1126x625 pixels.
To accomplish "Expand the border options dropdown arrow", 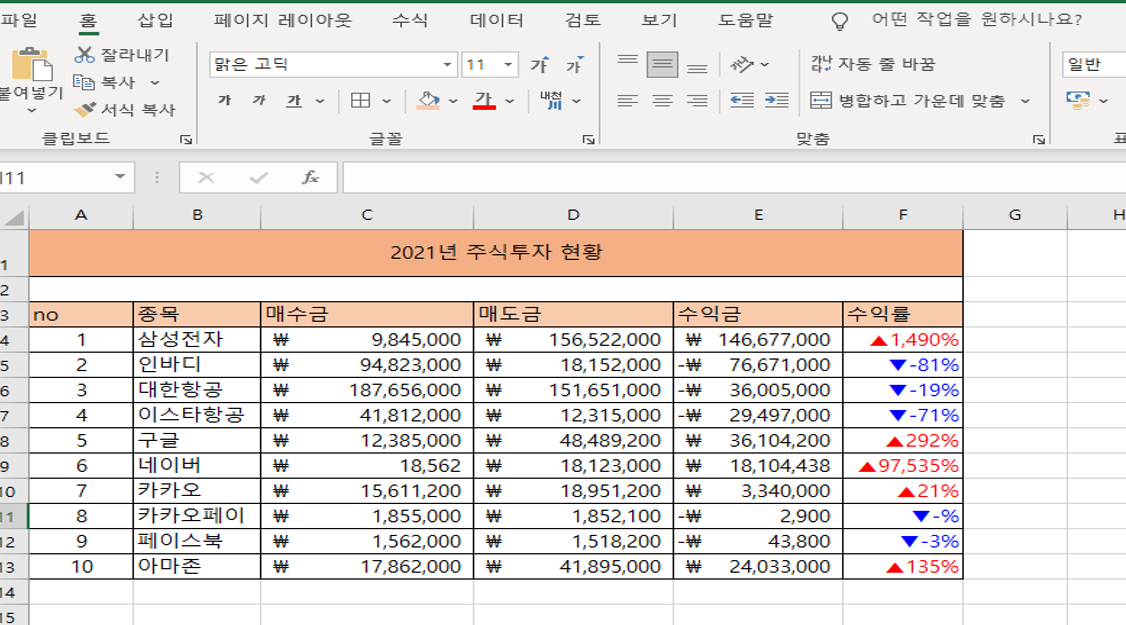I will coord(385,100).
